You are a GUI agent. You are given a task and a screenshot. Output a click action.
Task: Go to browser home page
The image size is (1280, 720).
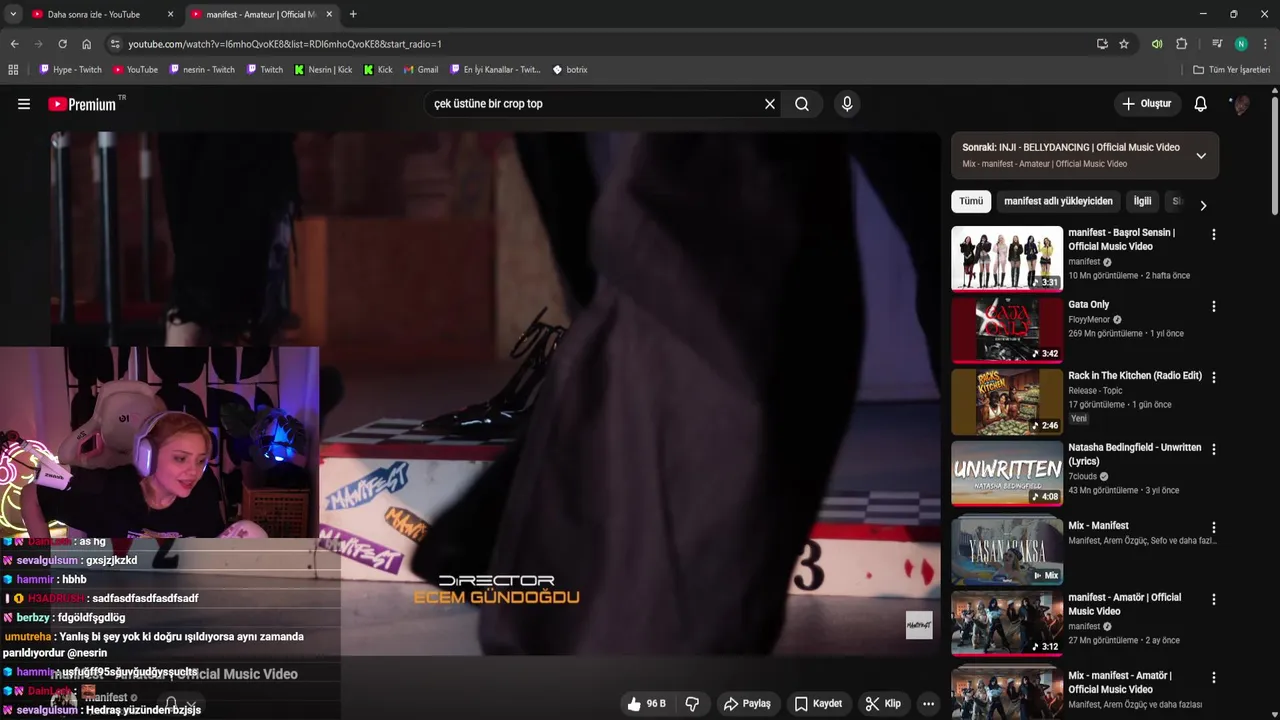tap(86, 44)
